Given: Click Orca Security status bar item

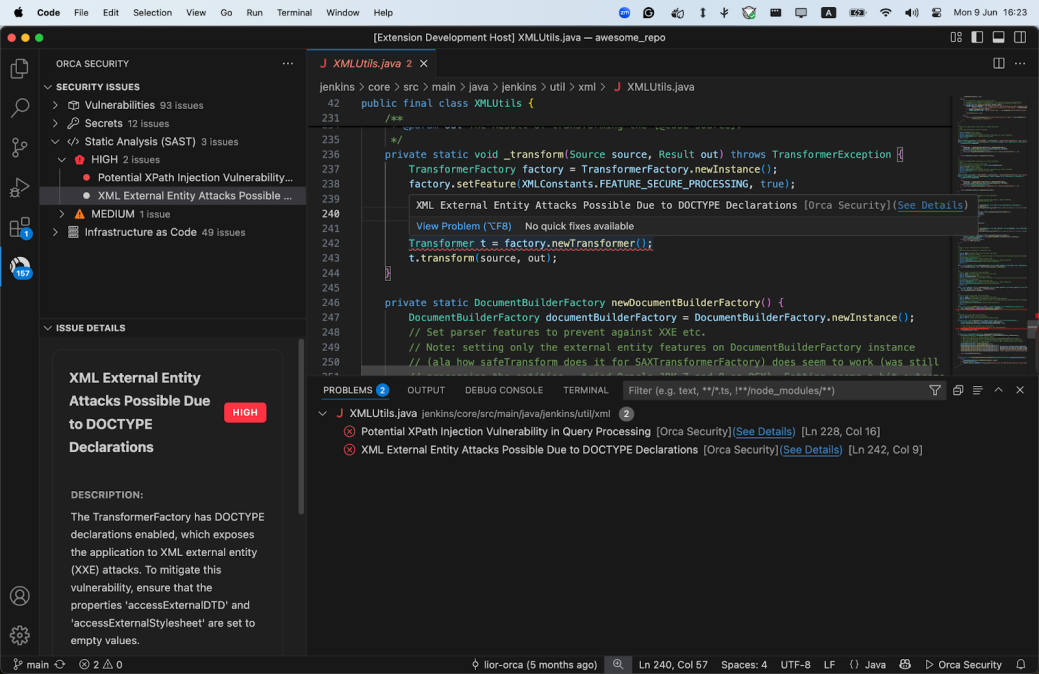Looking at the screenshot, I should coord(963,664).
